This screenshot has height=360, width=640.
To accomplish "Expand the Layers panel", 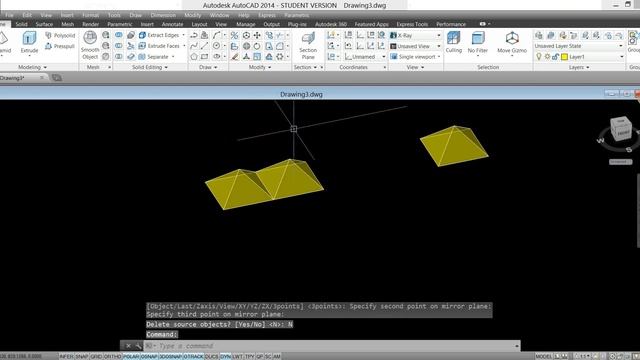I will tap(579, 67).
